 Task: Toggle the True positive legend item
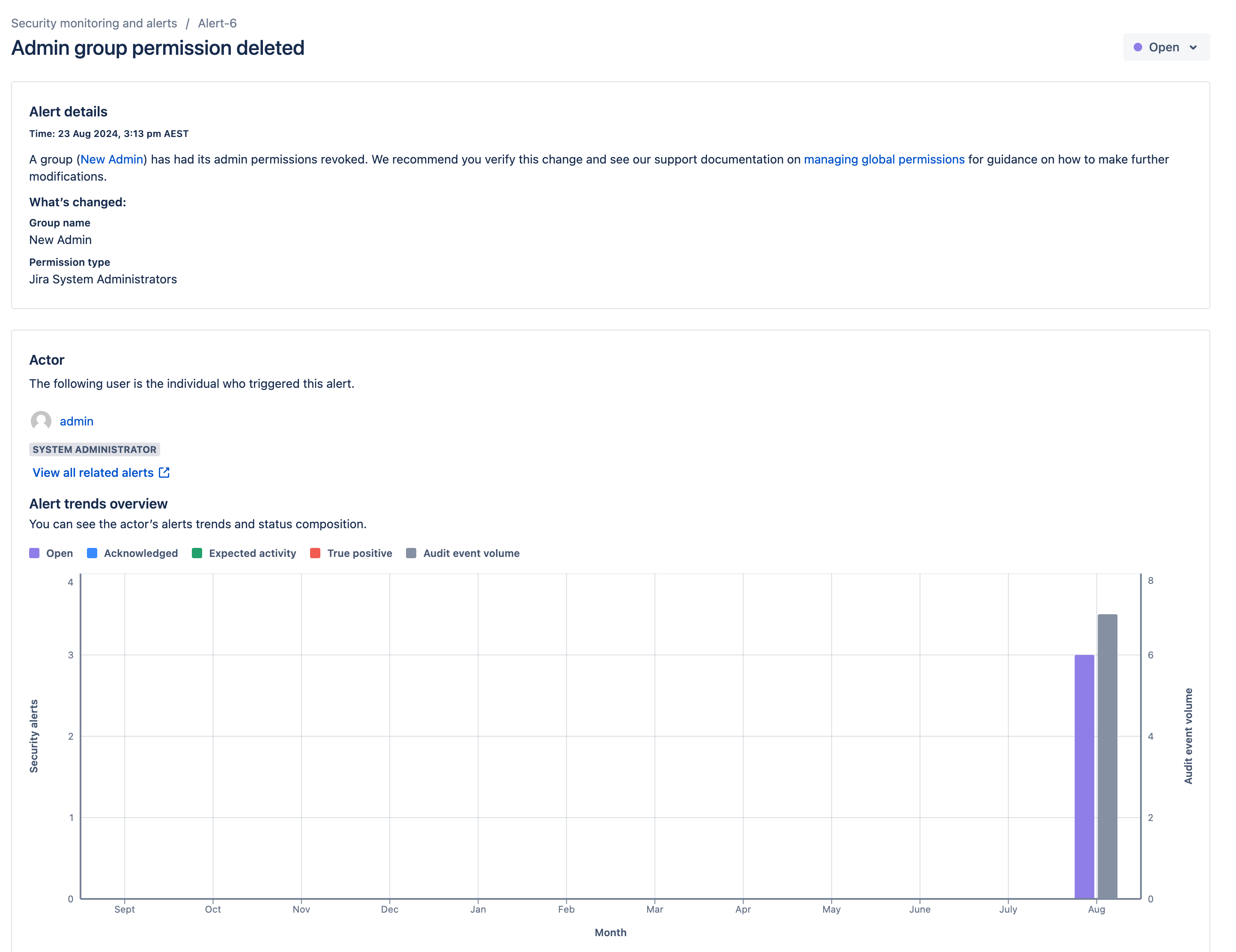coord(359,553)
